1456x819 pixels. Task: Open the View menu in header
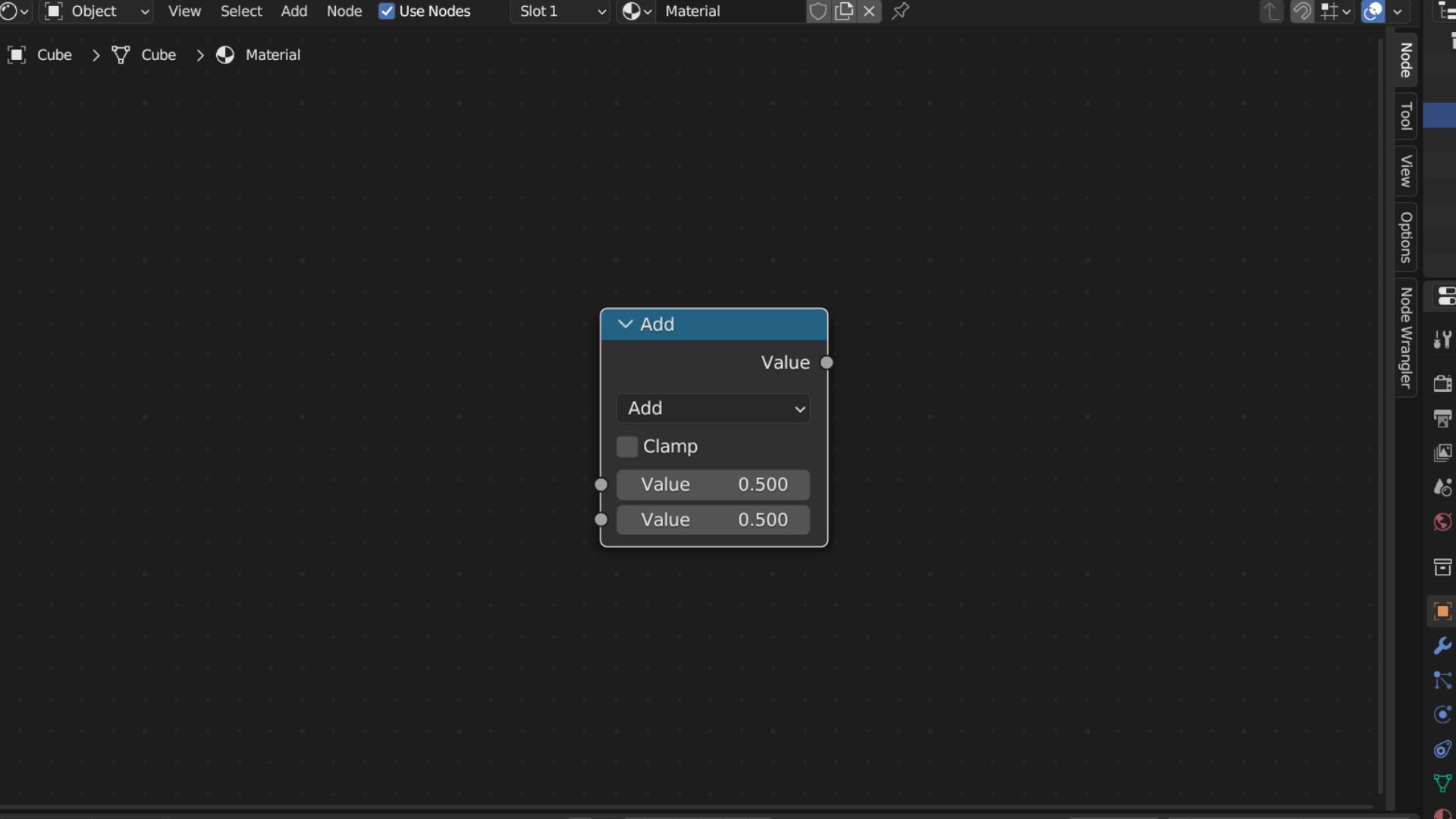point(184,11)
